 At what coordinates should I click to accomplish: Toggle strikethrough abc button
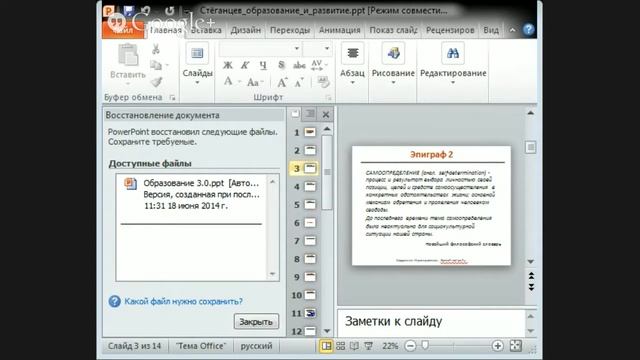coord(299,65)
